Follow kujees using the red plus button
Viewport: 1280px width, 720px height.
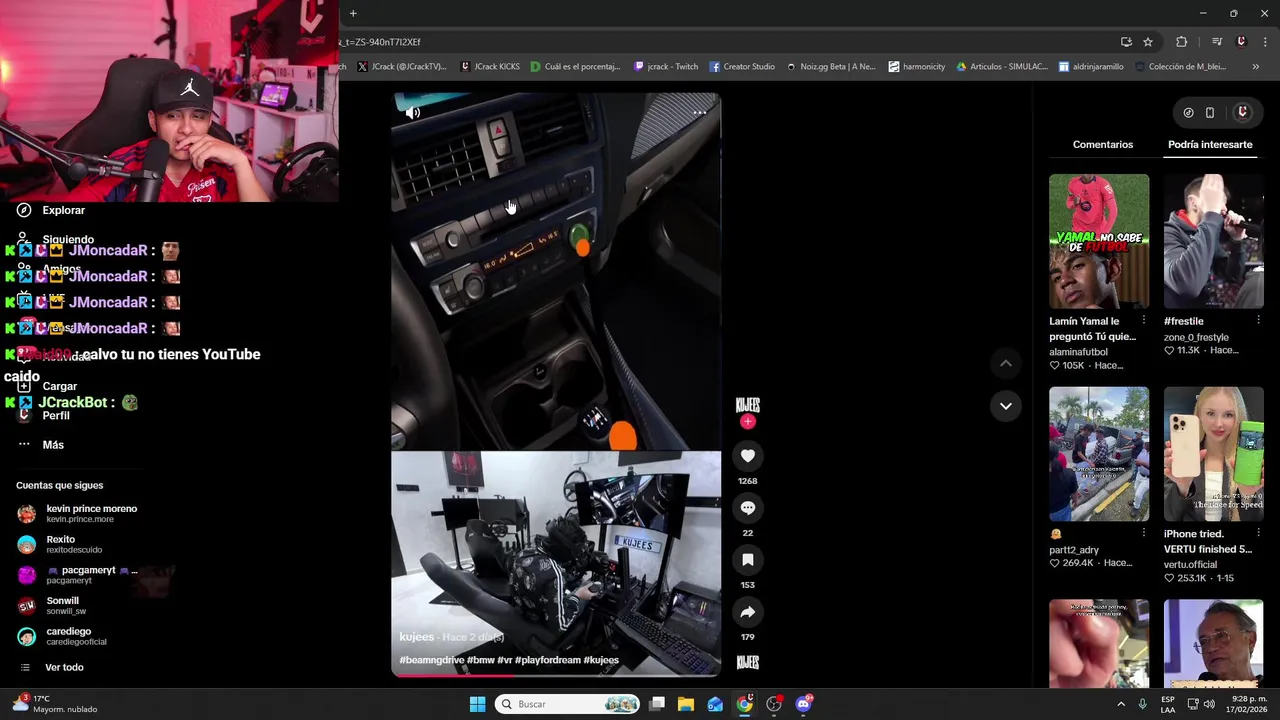pos(747,422)
